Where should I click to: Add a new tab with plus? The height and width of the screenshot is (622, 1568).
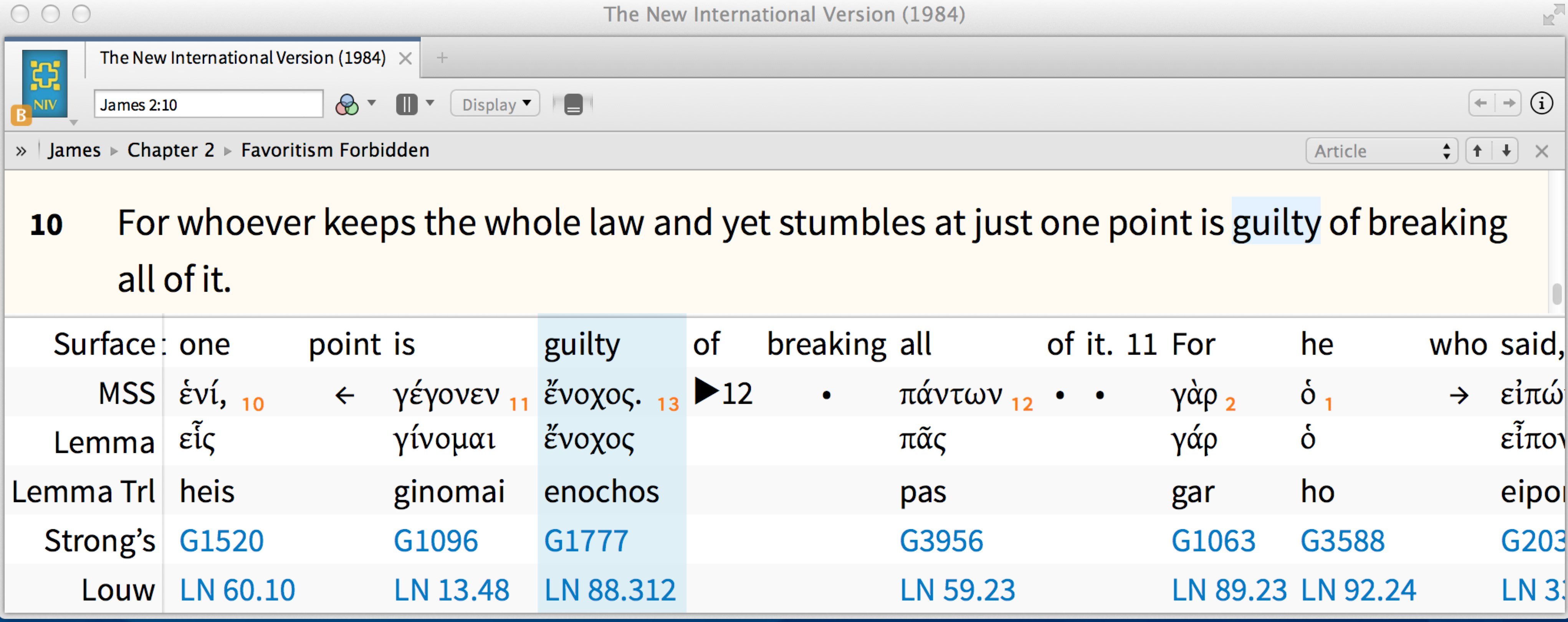443,58
